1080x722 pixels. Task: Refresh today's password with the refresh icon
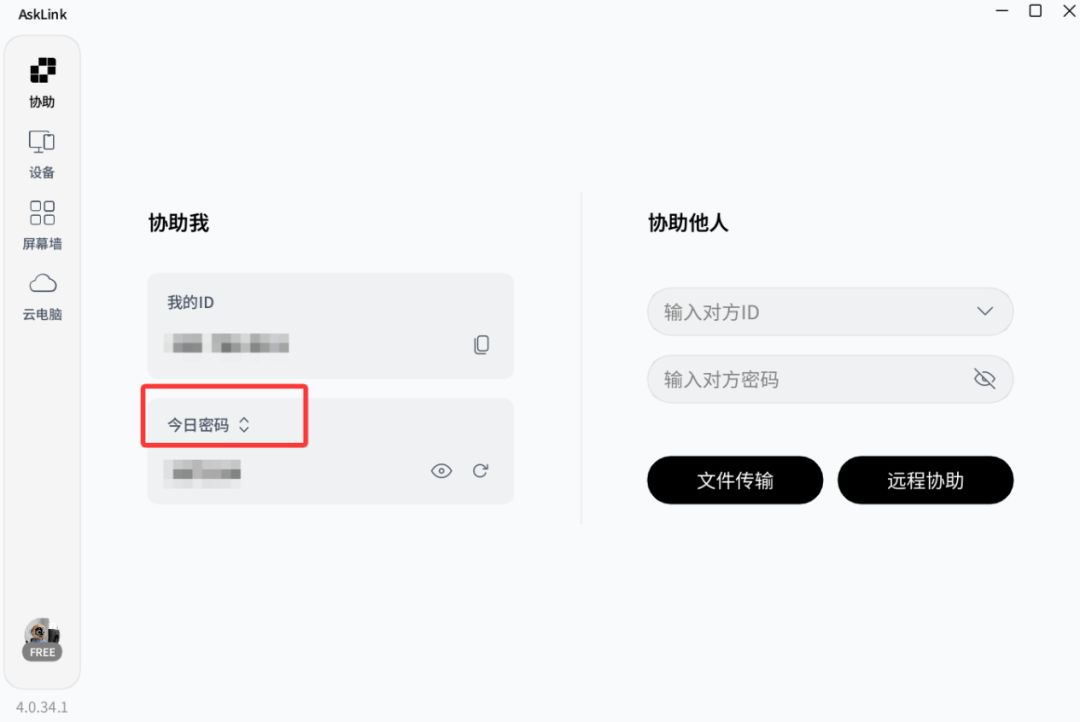(481, 471)
